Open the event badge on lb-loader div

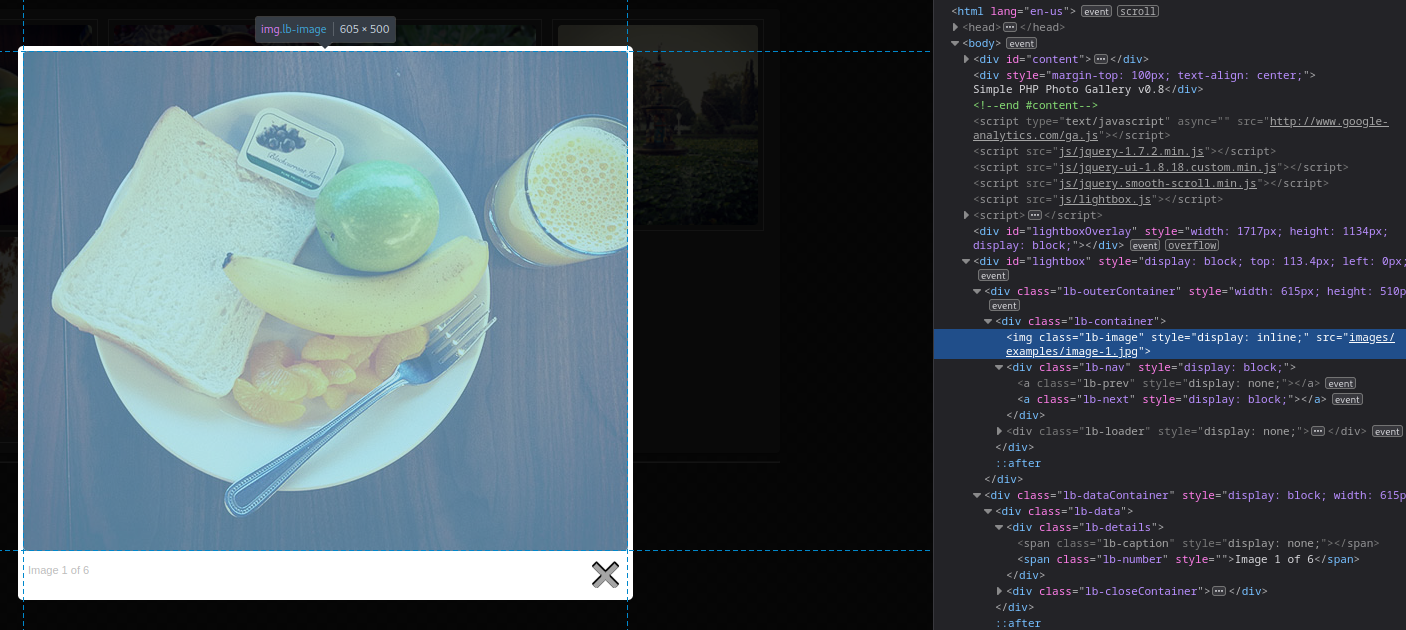(x=1387, y=431)
